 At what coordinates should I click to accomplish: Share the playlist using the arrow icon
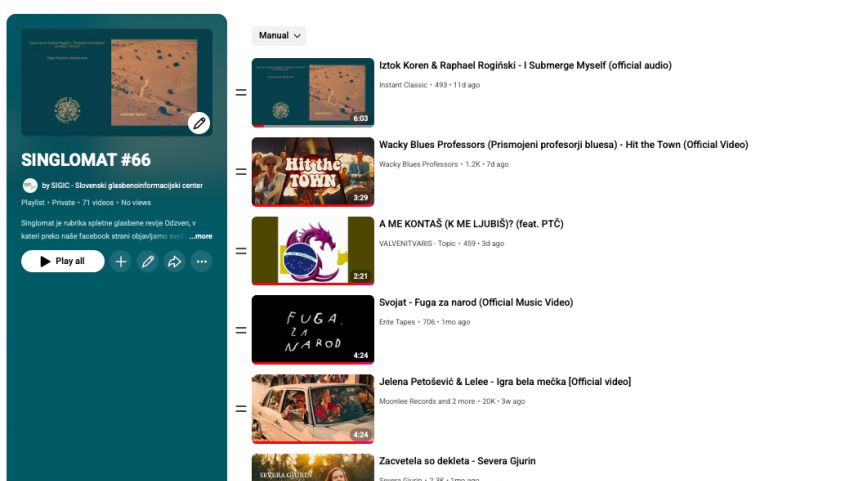point(175,262)
